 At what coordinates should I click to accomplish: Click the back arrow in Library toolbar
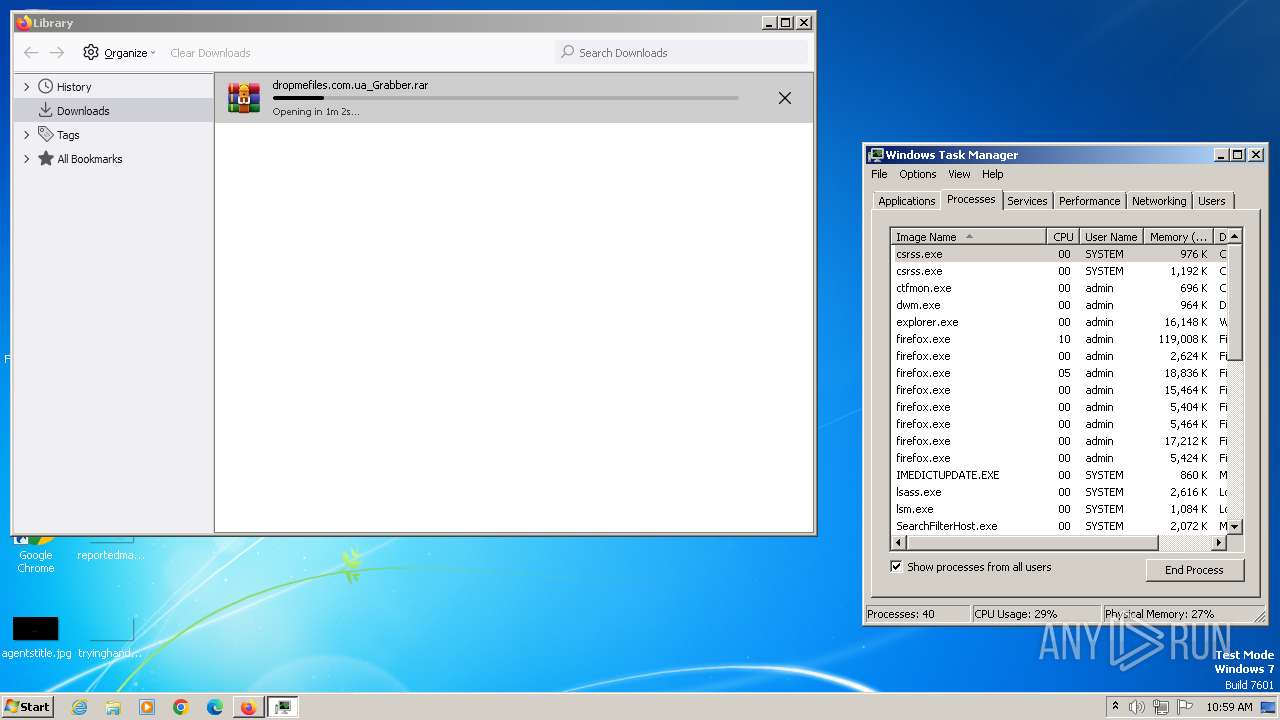tap(31, 53)
